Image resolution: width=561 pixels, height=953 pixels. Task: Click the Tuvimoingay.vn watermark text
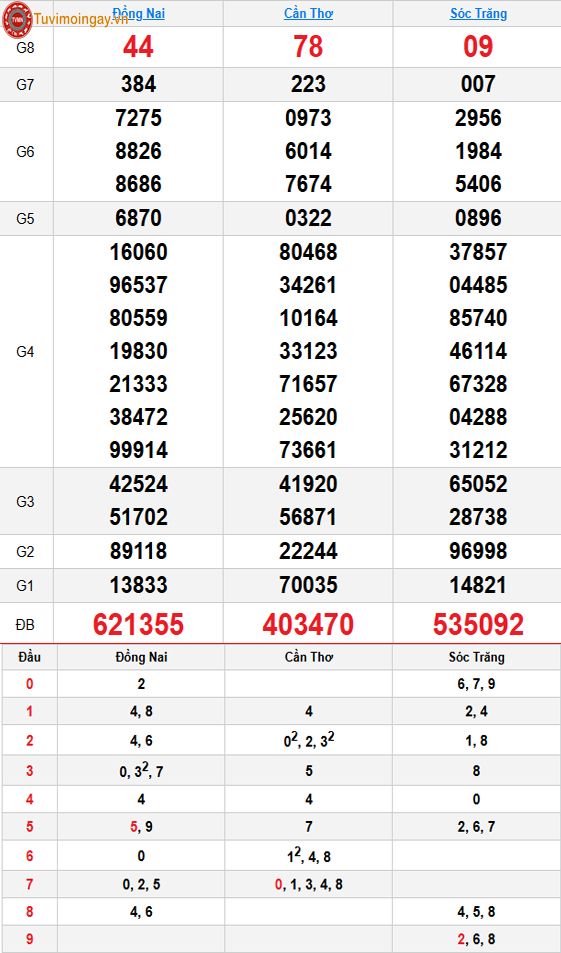(x=81, y=19)
